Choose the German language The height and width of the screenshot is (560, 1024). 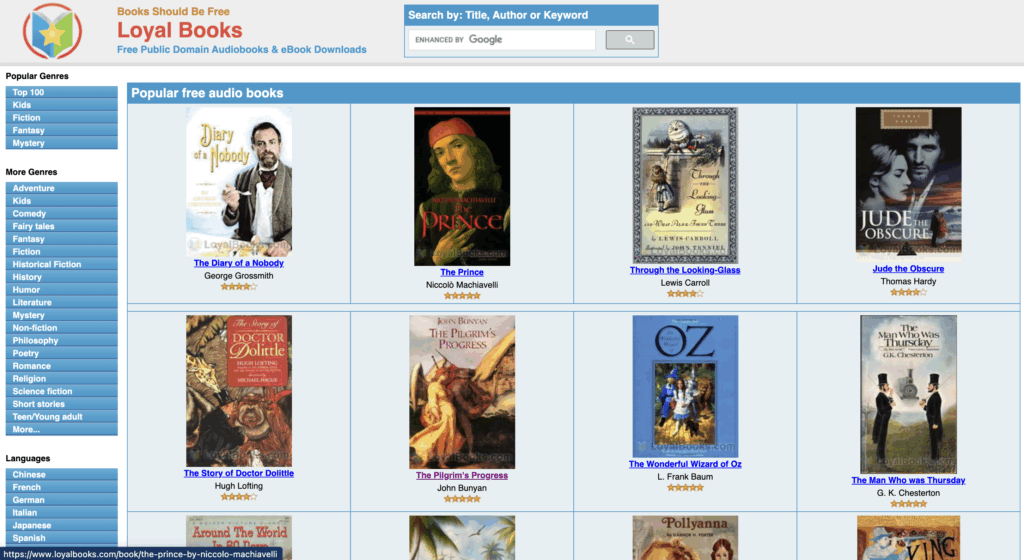(x=61, y=500)
